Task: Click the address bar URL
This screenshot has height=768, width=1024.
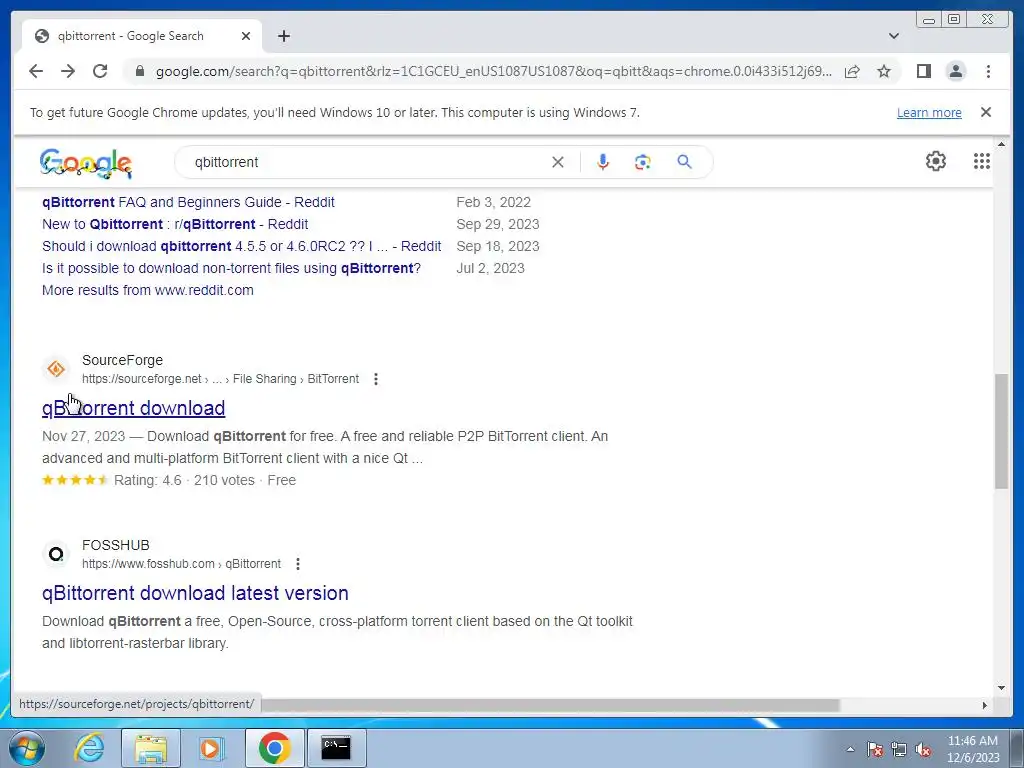Action: [x=494, y=71]
